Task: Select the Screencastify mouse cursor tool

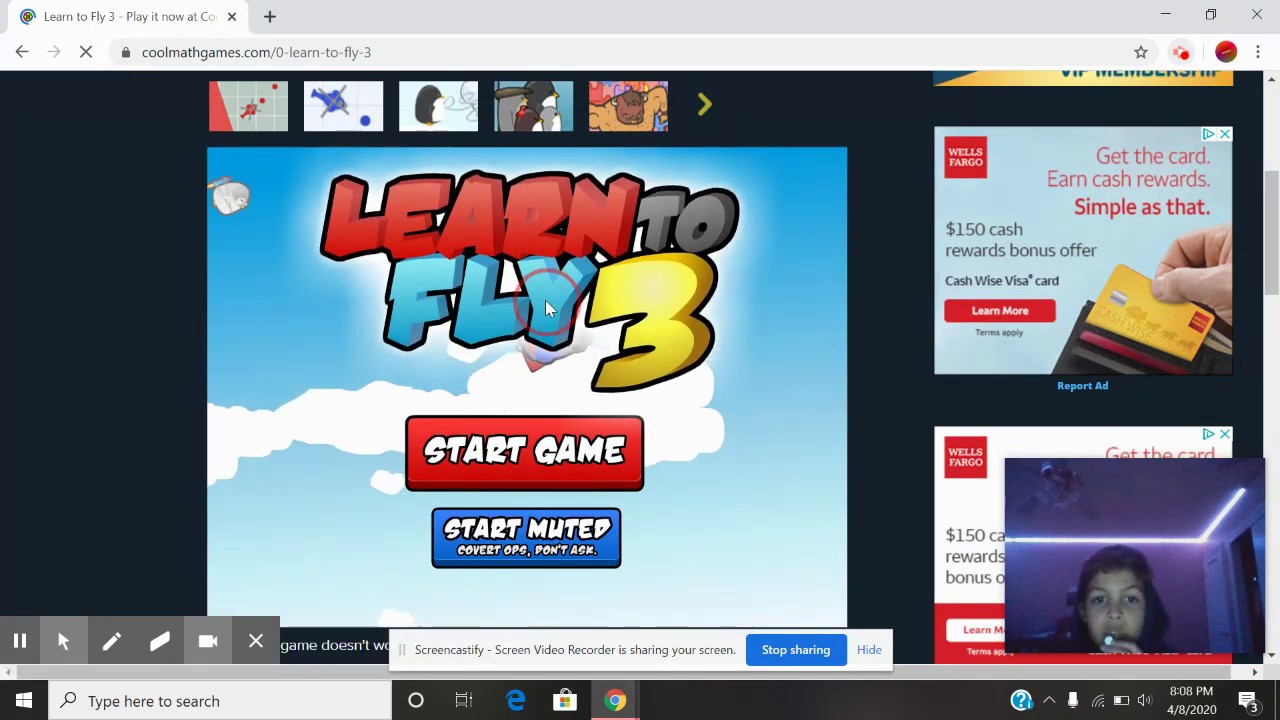Action: (x=63, y=641)
